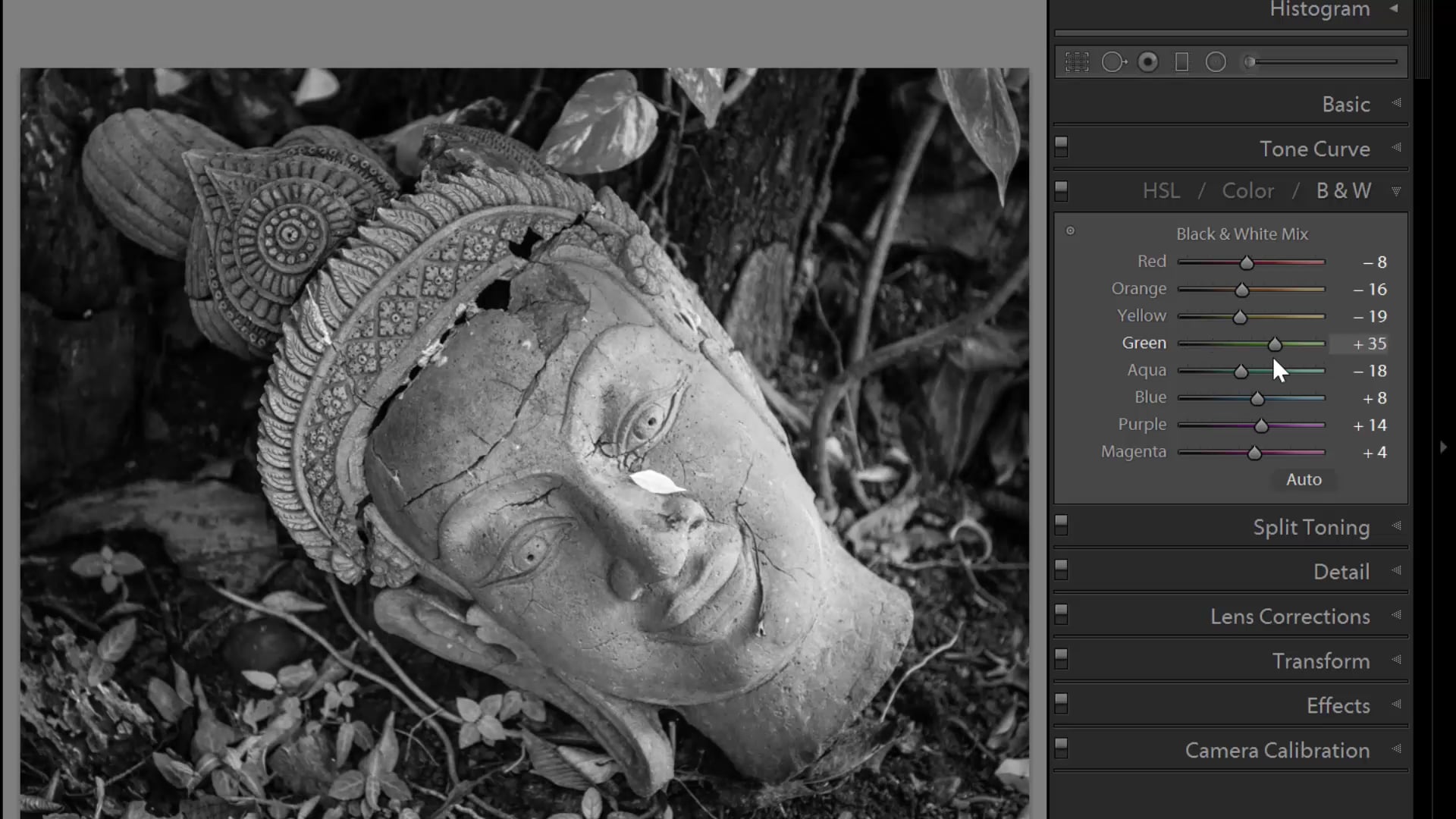The image size is (1456, 819).
Task: Turn off the Detail panel switch
Action: [x=1061, y=569]
